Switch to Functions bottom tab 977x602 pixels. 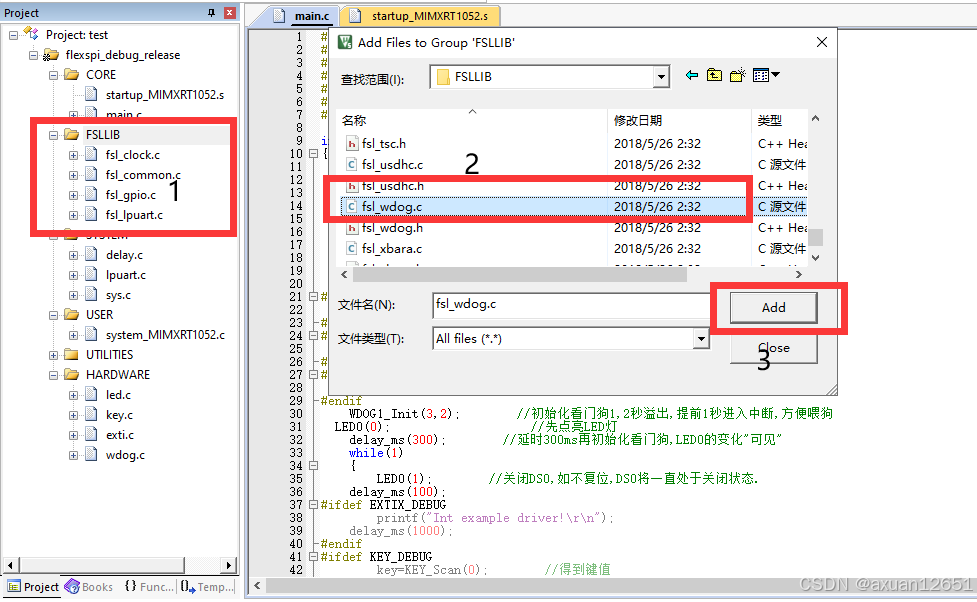point(149,587)
